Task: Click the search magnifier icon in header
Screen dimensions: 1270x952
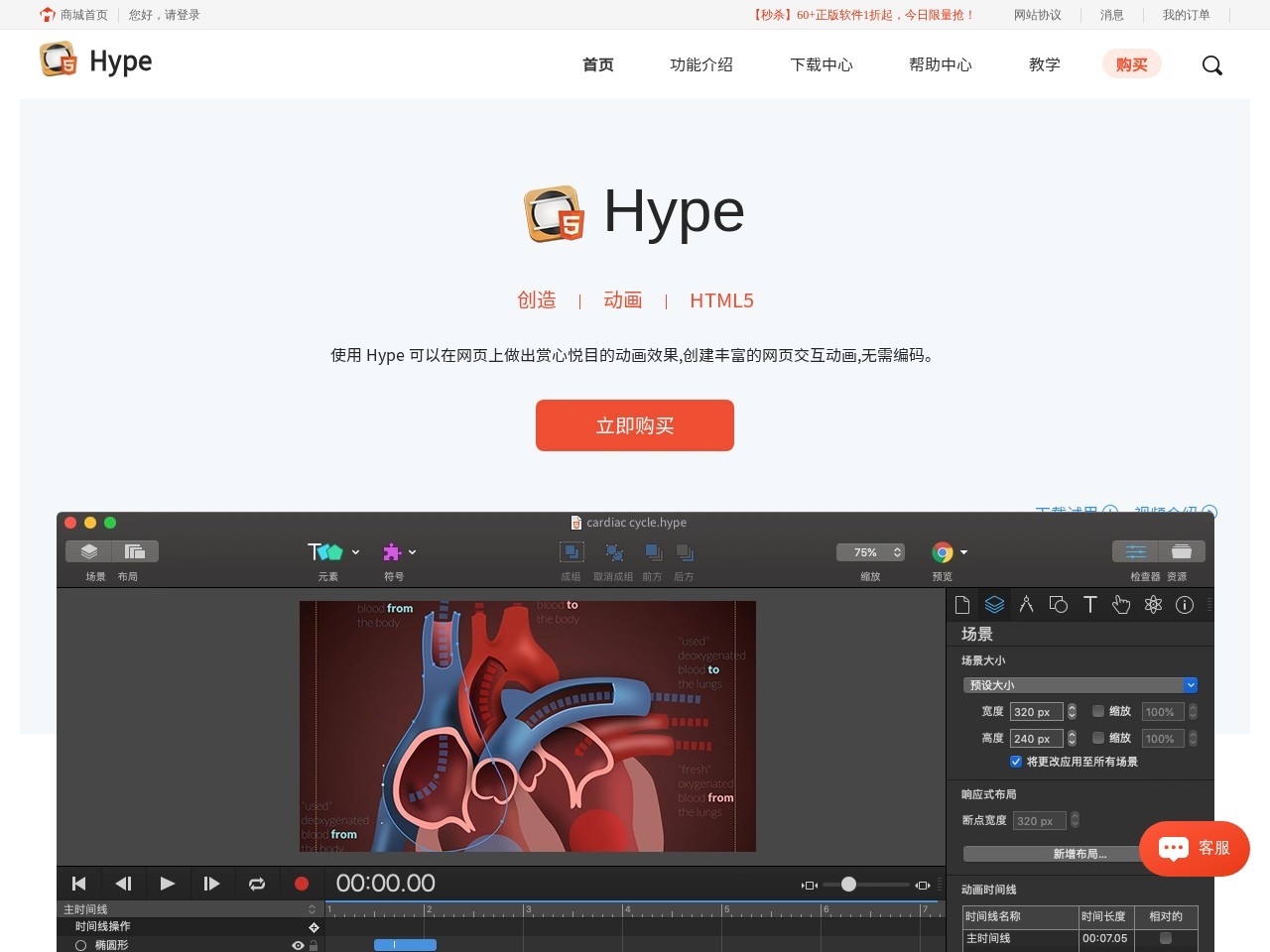Action: point(1211,65)
